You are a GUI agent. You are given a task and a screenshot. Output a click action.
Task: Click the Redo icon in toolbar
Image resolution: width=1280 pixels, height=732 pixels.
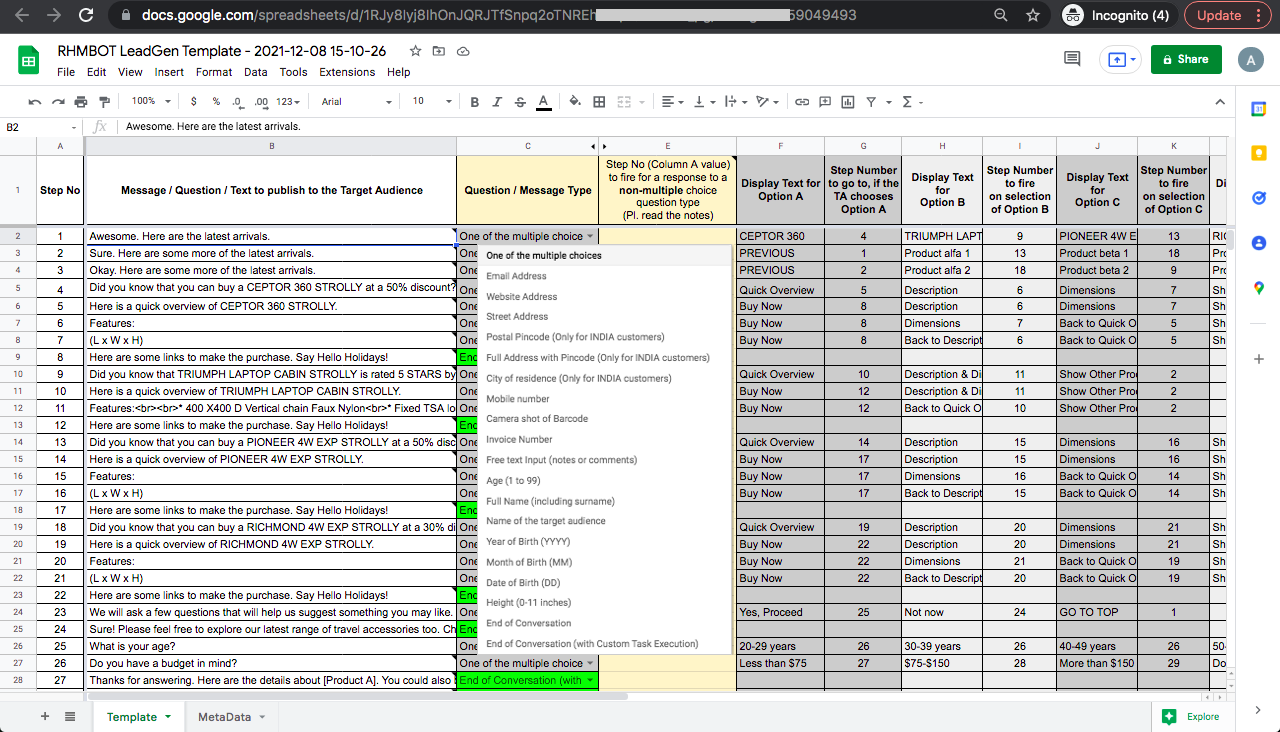click(58, 101)
